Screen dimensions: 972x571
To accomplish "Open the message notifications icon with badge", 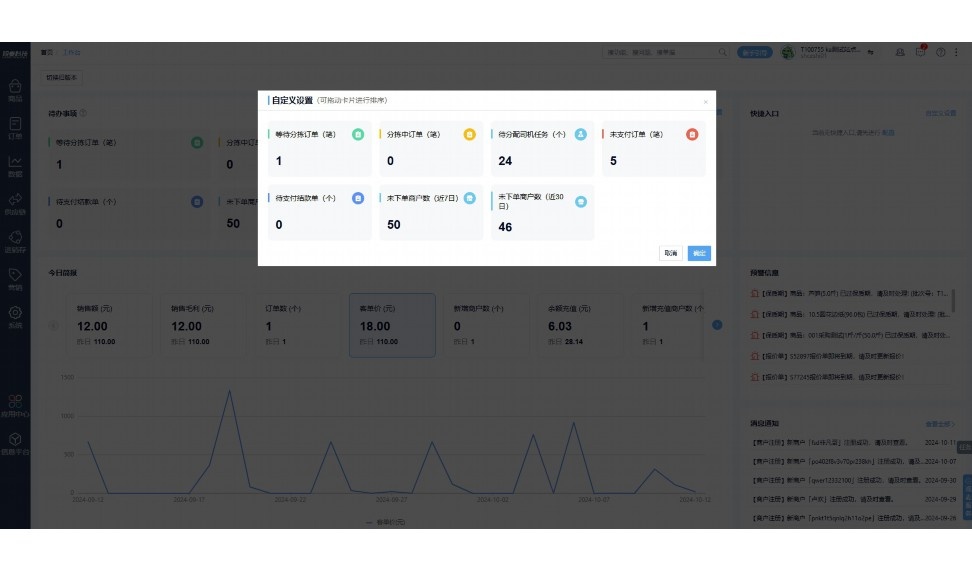I will click(x=921, y=51).
